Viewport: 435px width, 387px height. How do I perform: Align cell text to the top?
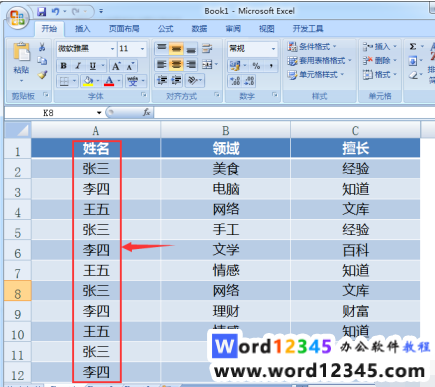(162, 49)
